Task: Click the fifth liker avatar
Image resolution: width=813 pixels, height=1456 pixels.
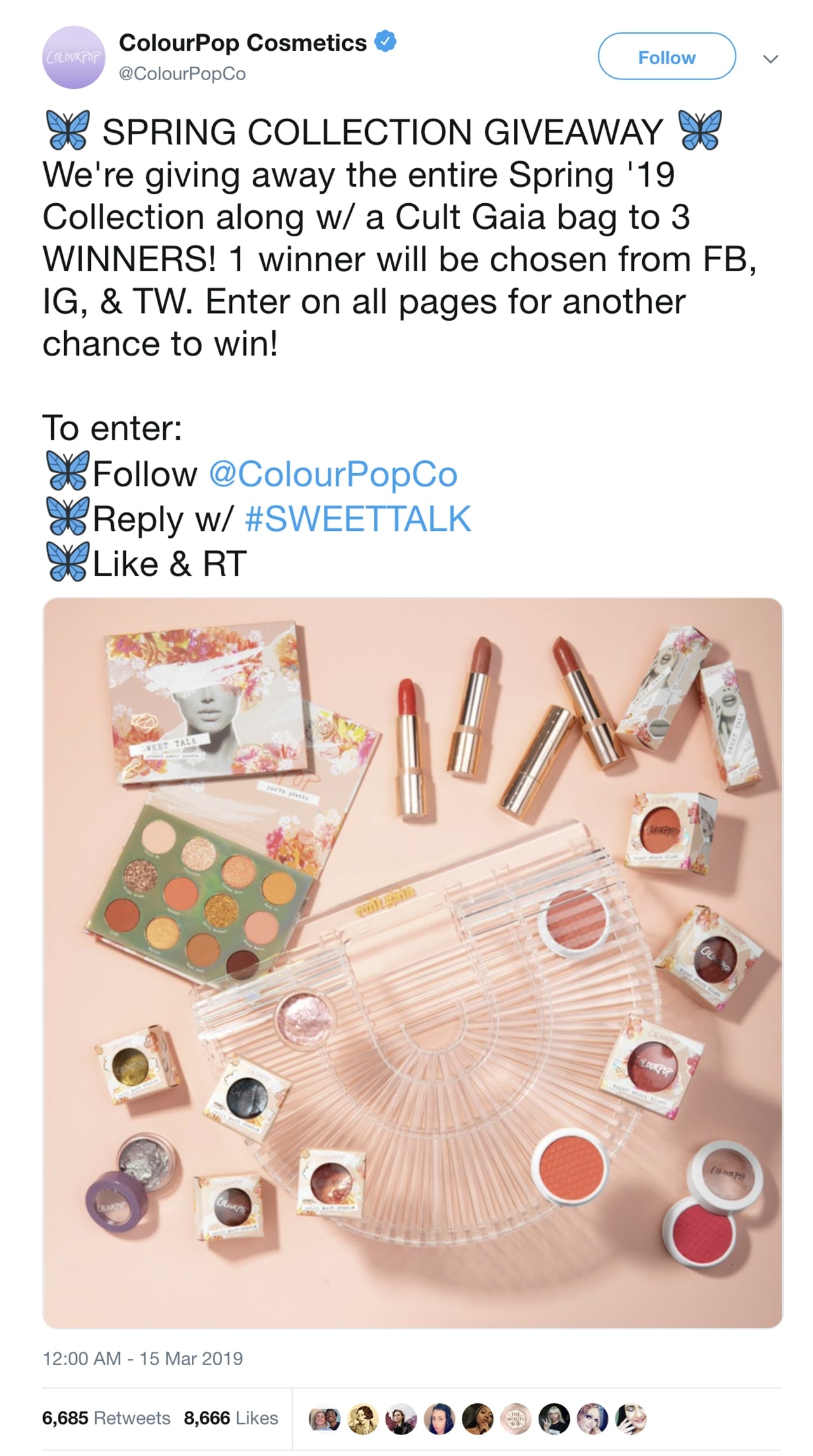Action: (x=478, y=1419)
